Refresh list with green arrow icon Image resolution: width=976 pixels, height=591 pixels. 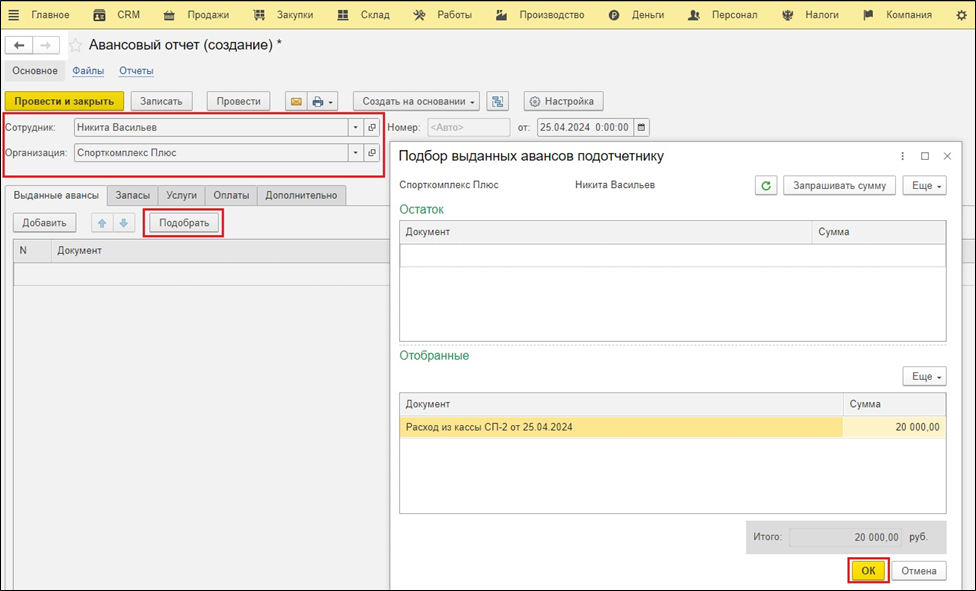click(x=765, y=185)
